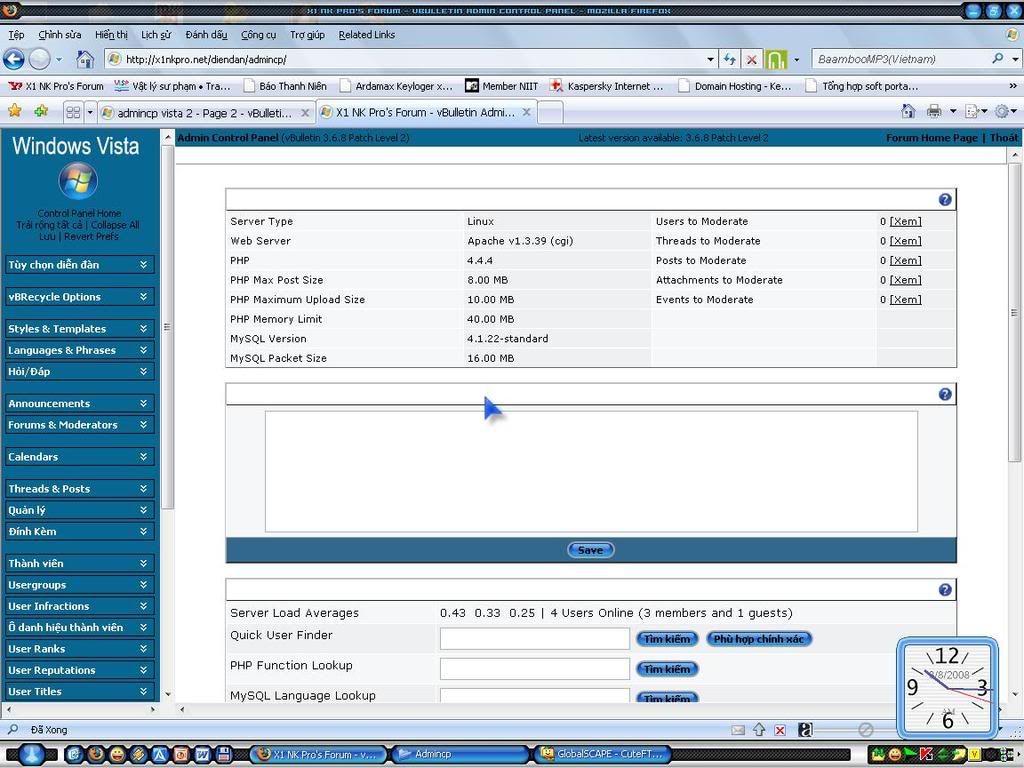The image size is (1024, 768).
Task: Click in the PHP Function Lookup input field
Action: pos(534,669)
